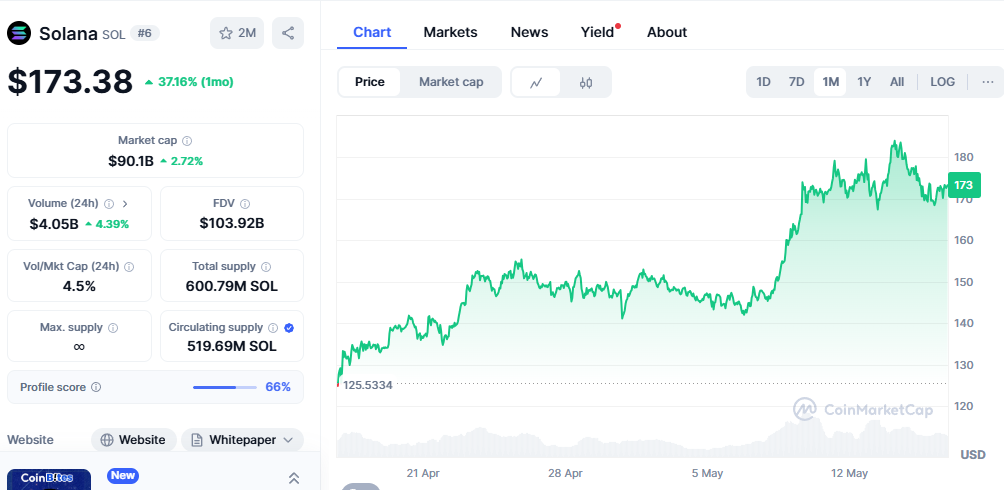Toggle chart to Price view
This screenshot has height=490, width=1004.
pos(370,82)
